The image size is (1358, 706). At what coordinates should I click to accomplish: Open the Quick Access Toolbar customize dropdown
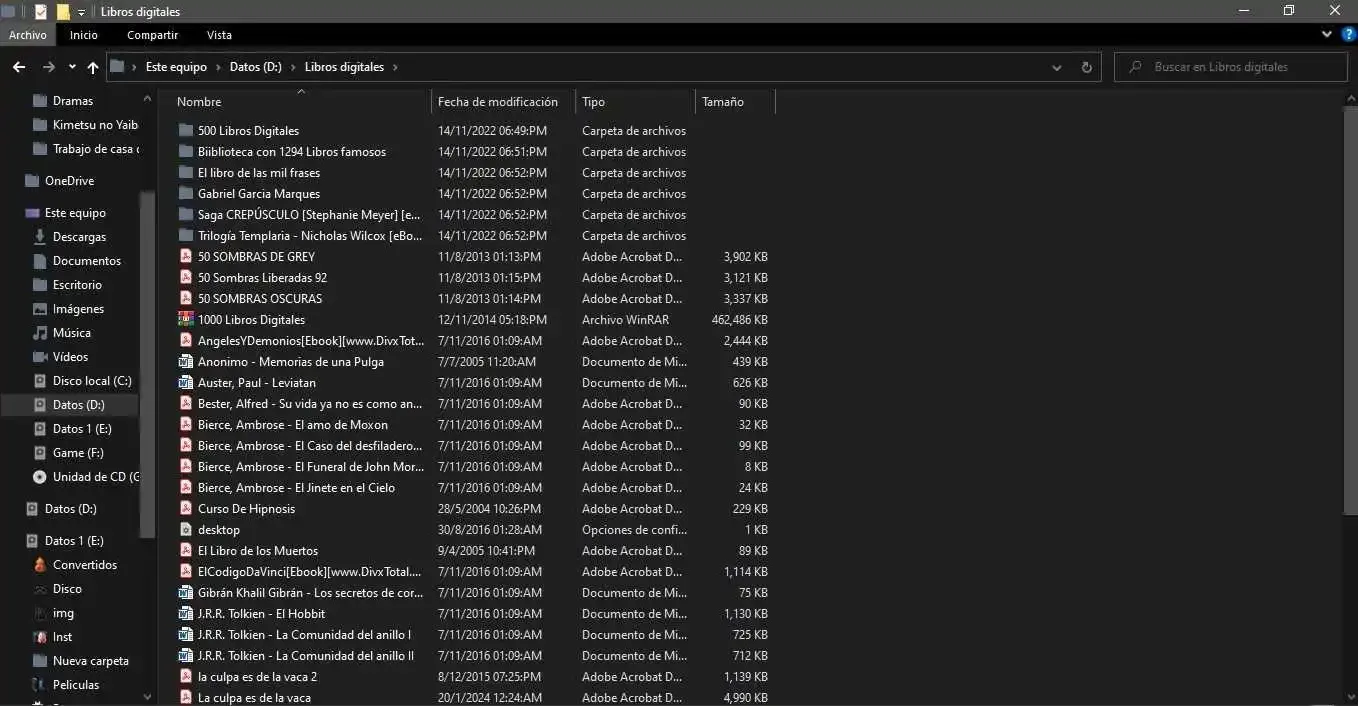point(81,12)
